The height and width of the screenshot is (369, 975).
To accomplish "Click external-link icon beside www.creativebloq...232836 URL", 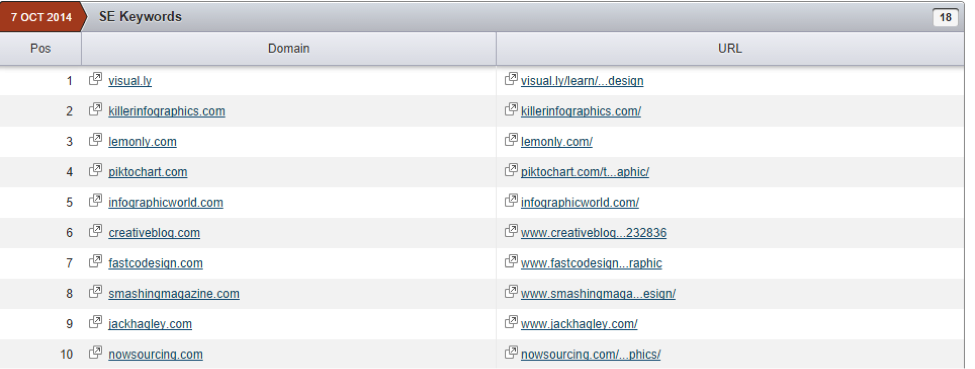I will [x=511, y=231].
